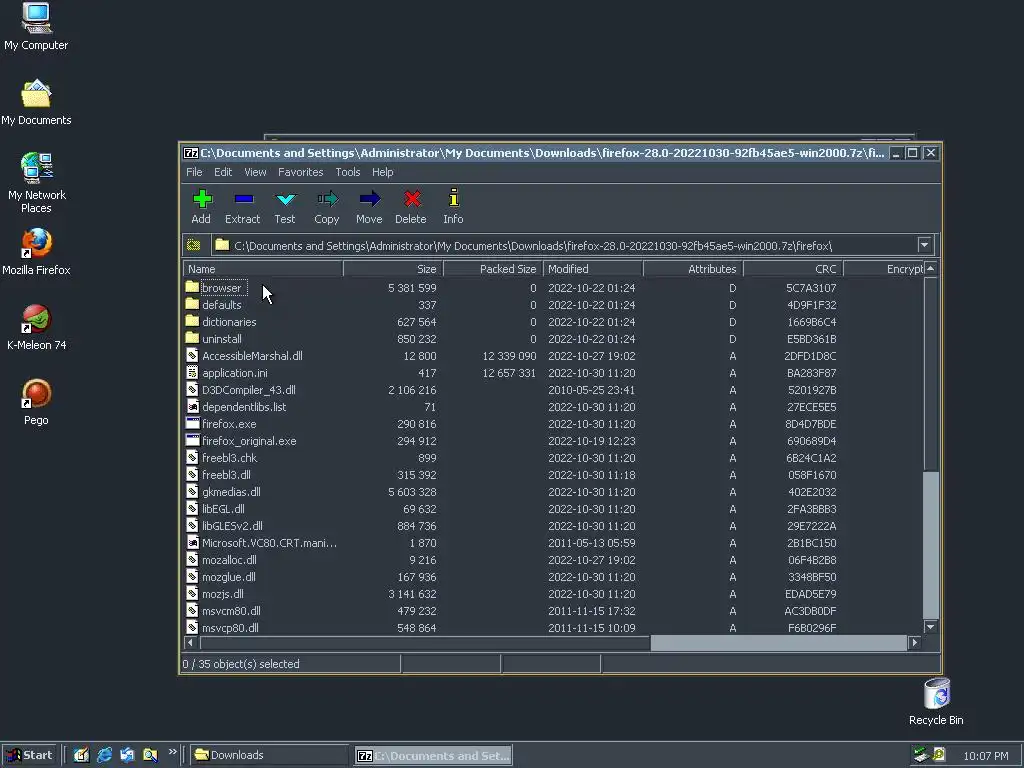
Task: Click the horizontal scrollbar left arrow
Action: 190,643
